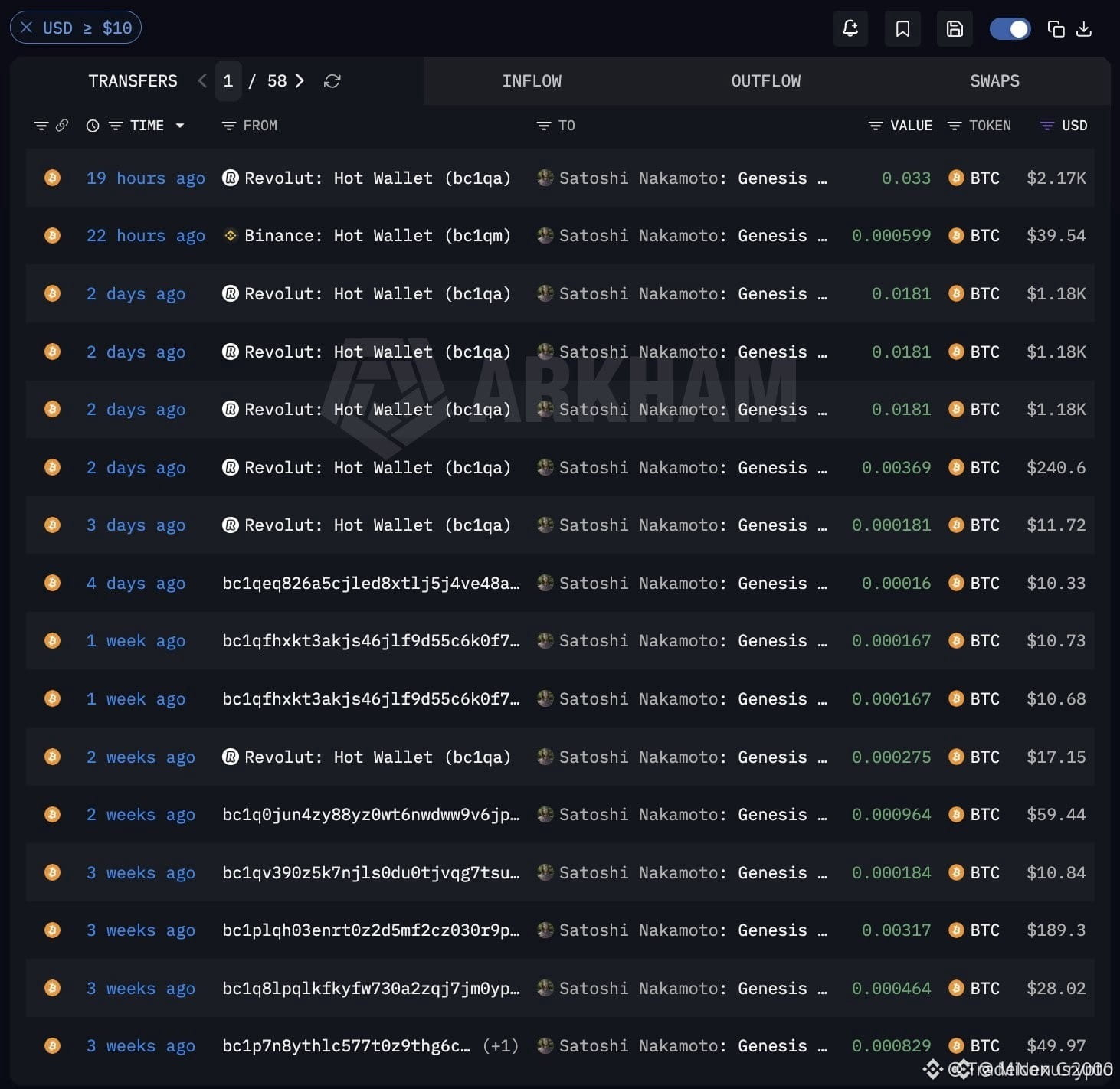Refresh the transfers list
This screenshot has height=1089, width=1120.
pyautogui.click(x=332, y=81)
